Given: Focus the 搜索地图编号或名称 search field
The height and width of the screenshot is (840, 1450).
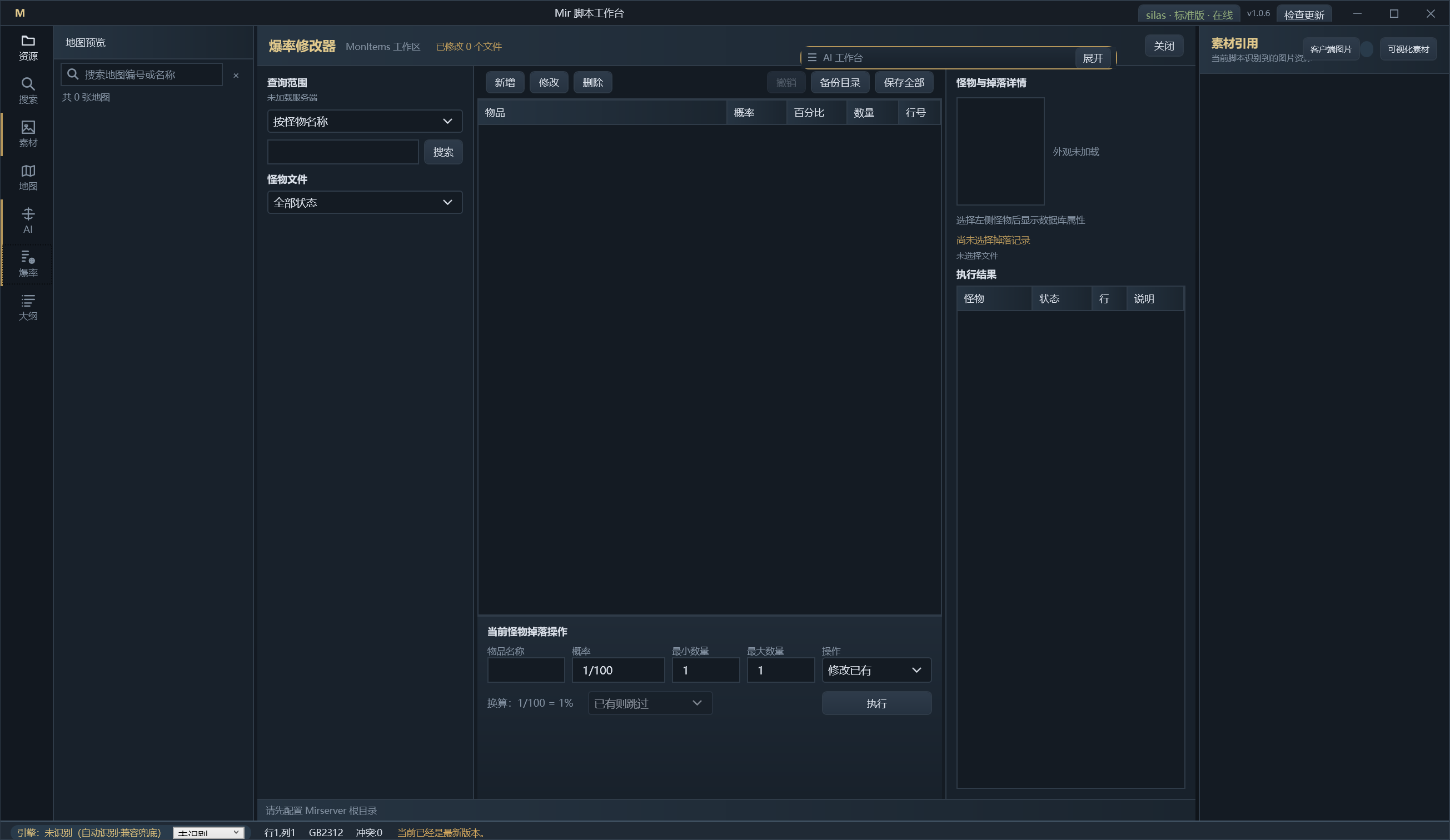Looking at the screenshot, I should [x=142, y=74].
